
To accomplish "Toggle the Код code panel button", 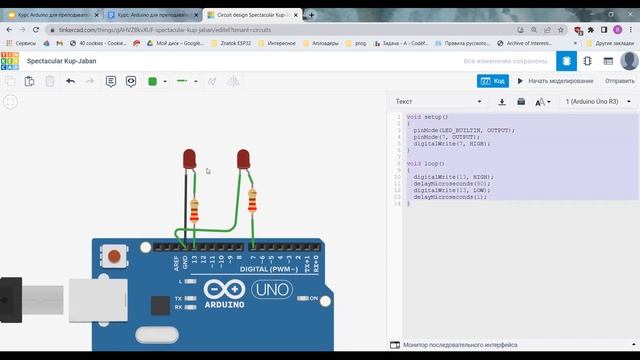I will point(493,81).
